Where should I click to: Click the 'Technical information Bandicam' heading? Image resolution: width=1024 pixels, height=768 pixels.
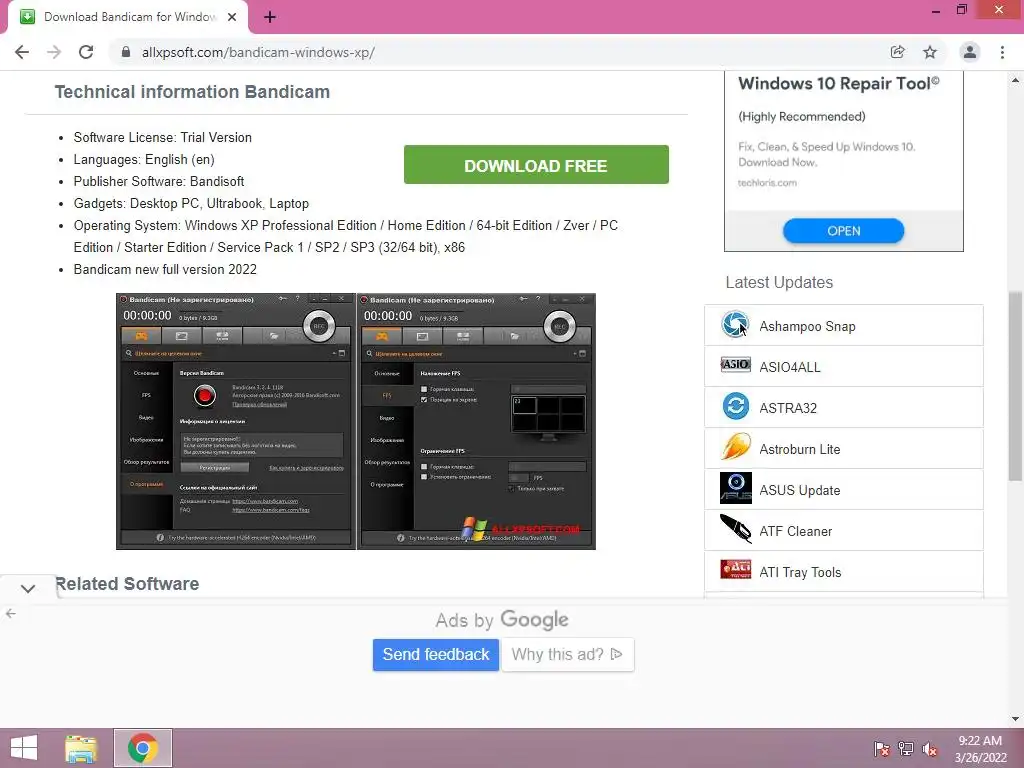192,91
